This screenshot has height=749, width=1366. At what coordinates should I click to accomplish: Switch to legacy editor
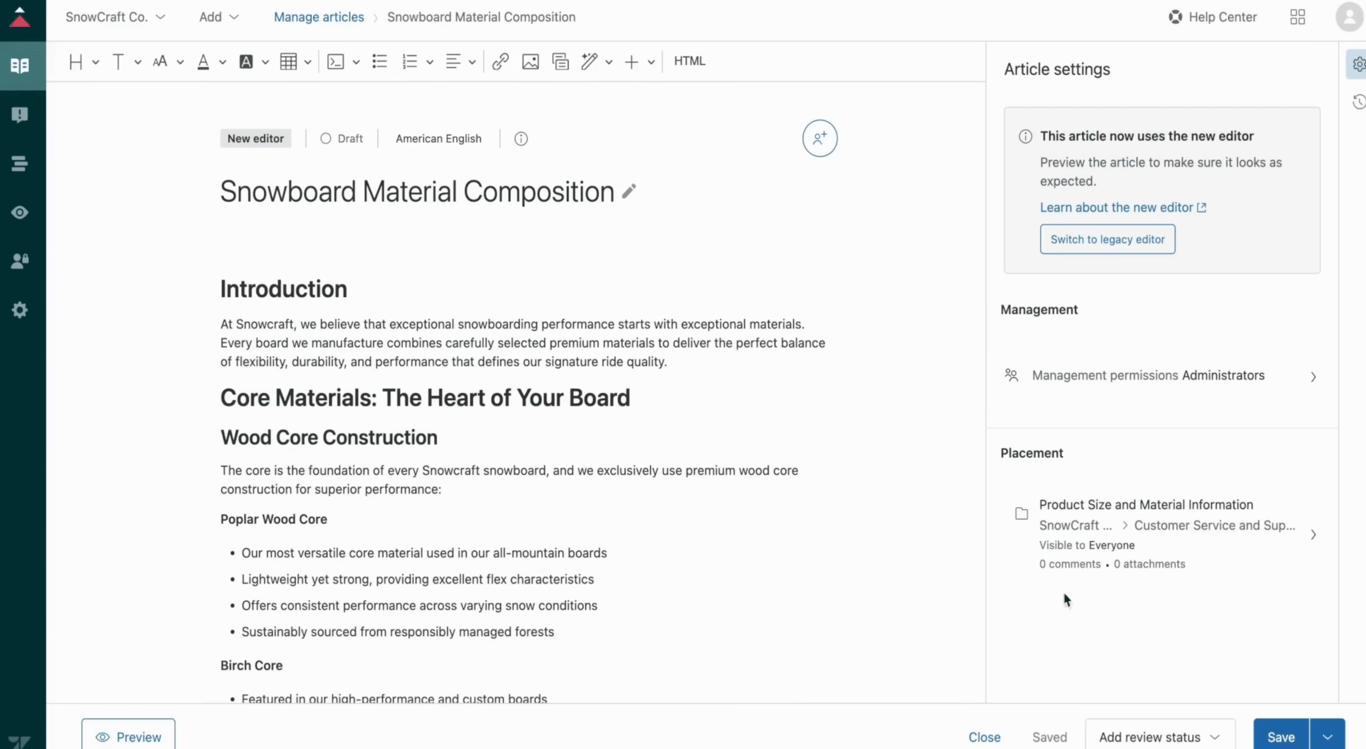point(1107,239)
